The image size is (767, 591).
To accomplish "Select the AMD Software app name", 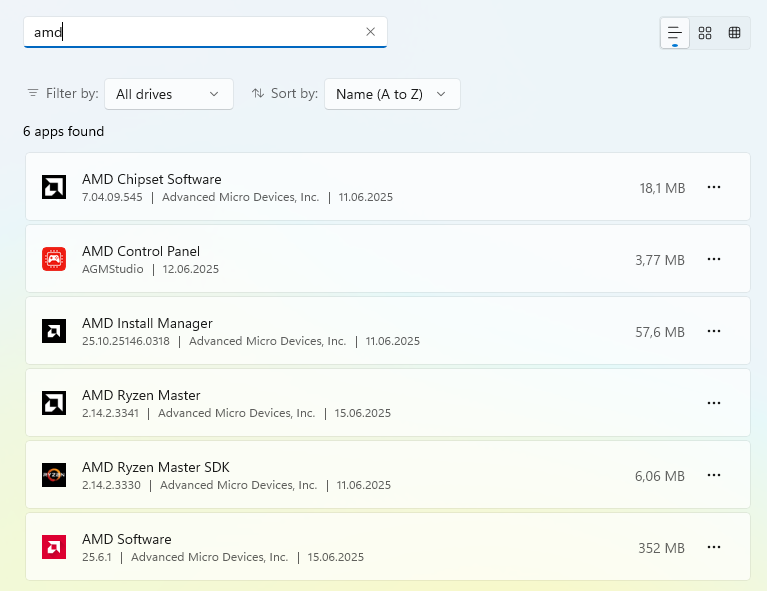I will coord(127,539).
